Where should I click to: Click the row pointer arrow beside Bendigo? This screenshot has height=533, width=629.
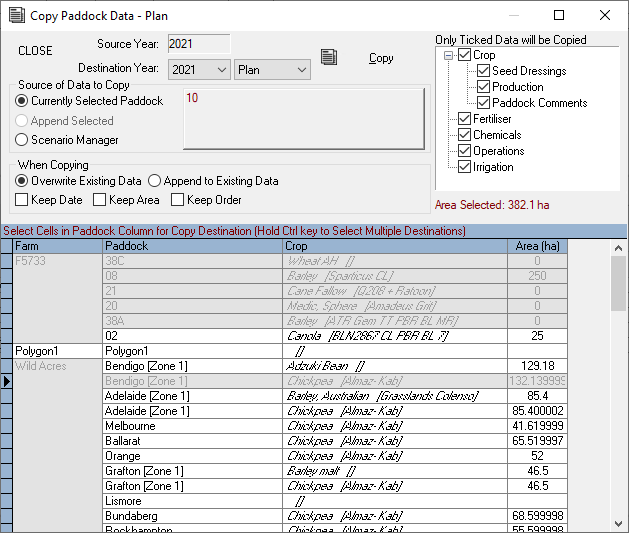coord(7,381)
